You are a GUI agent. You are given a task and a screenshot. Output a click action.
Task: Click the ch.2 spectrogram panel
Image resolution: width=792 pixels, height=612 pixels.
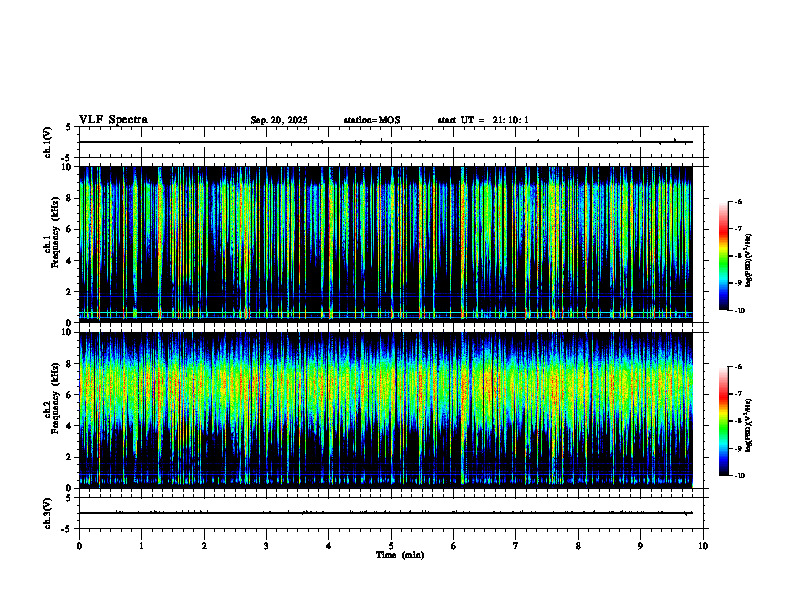point(386,410)
